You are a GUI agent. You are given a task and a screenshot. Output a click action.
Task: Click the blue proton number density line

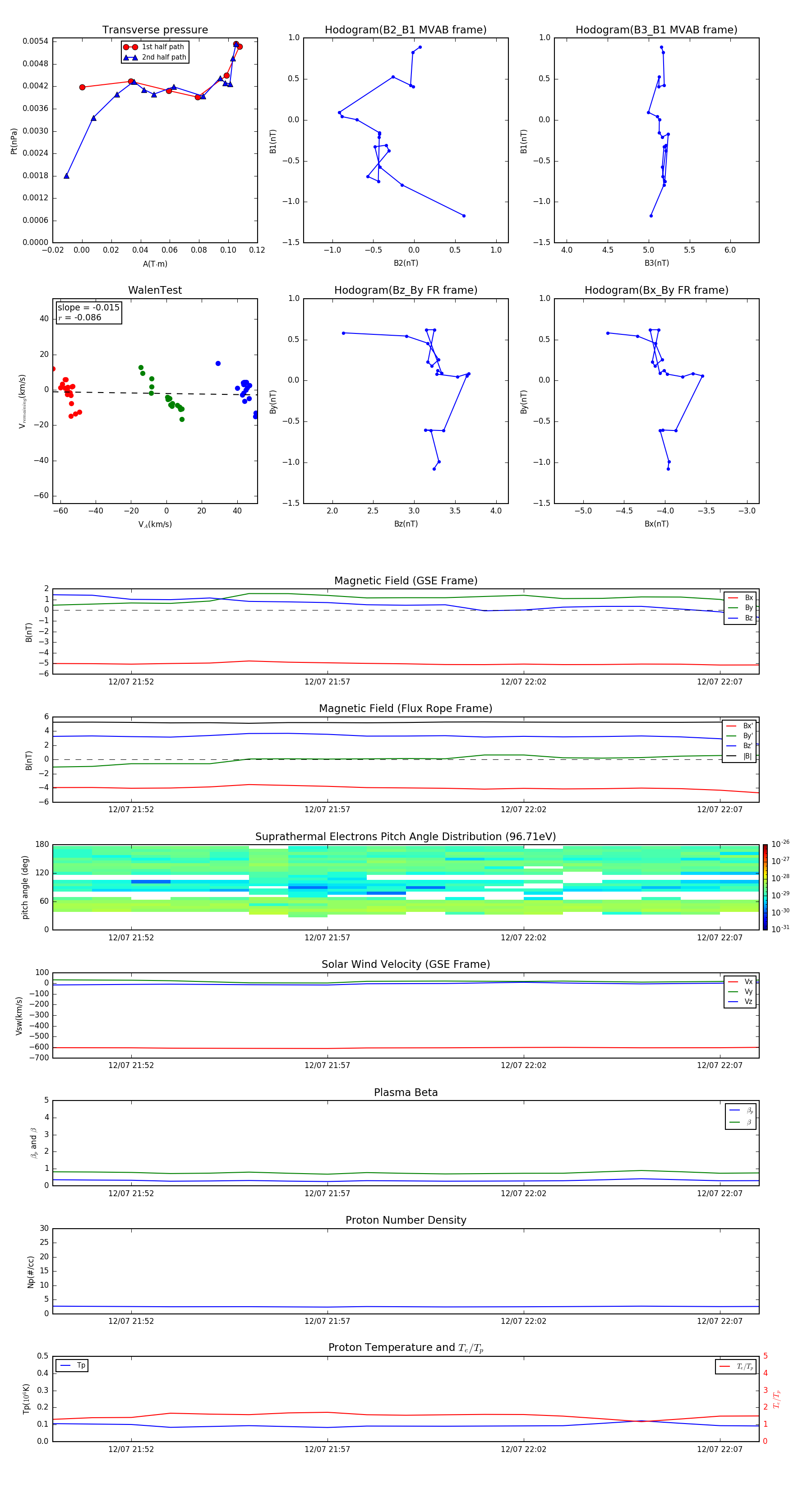406,1306
